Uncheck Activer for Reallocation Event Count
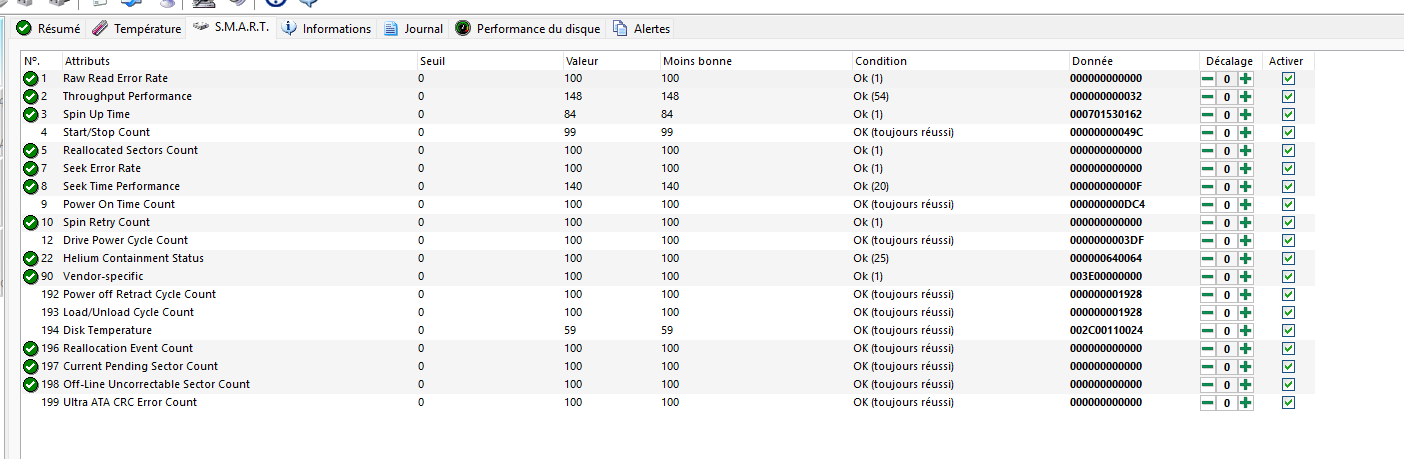This screenshot has width=1404, height=459. click(x=1288, y=349)
